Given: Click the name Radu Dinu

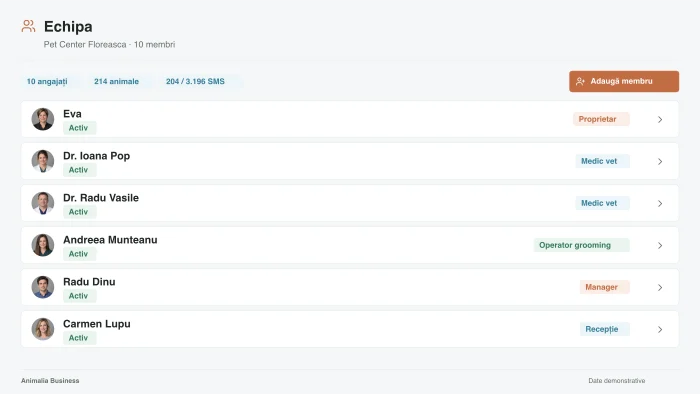Looking at the screenshot, I should click(89, 282).
